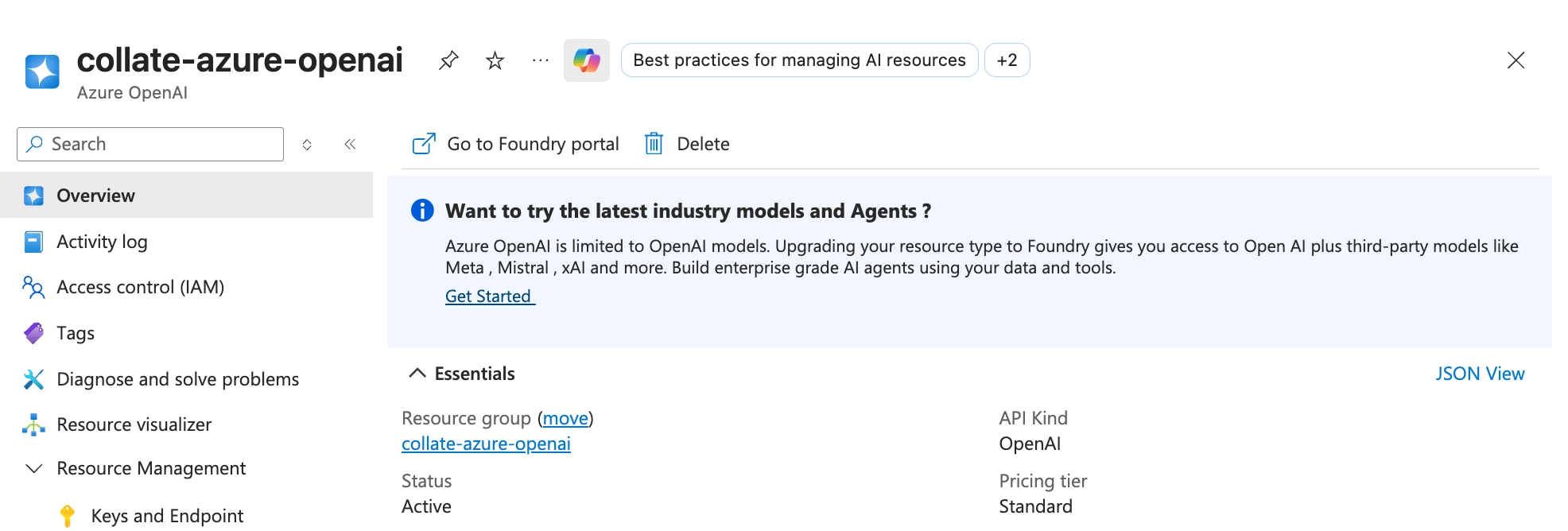Image resolution: width=1568 pixels, height=531 pixels.
Task: Toggle expand/collapse all menu groups arrows
Action: pyautogui.click(x=307, y=145)
